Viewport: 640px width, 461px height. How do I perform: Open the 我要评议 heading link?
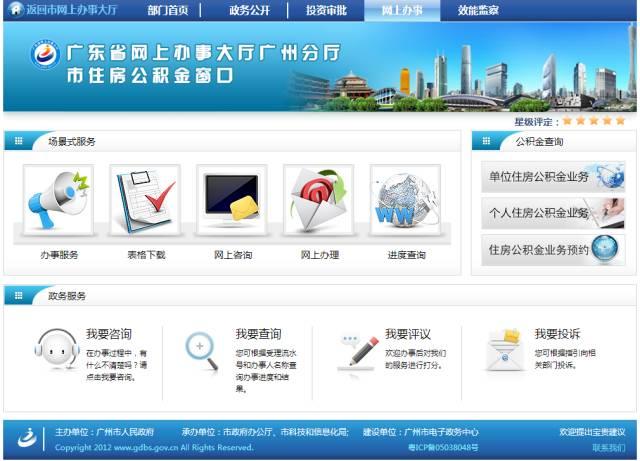point(408,334)
